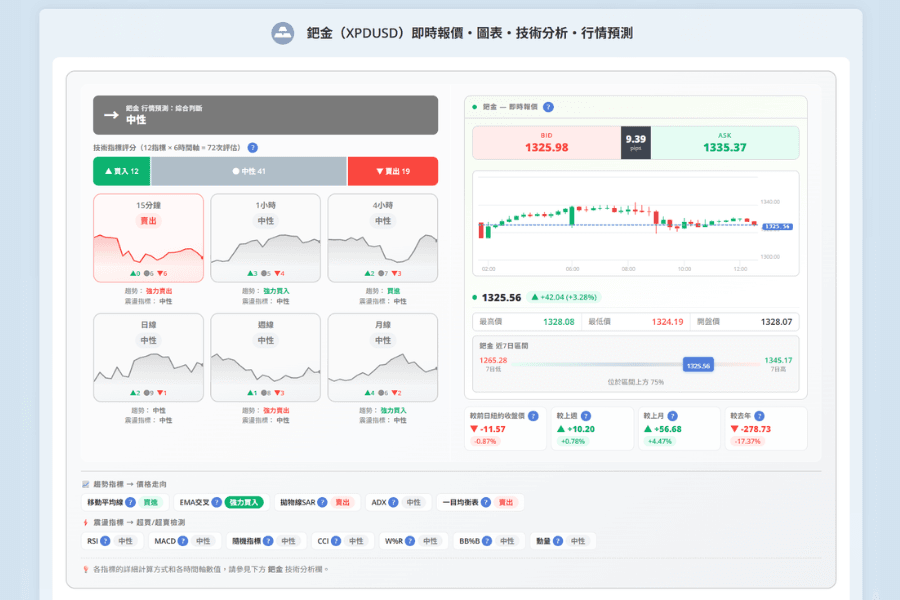Click the 7日低 1265.28 value
This screenshot has width=900, height=600.
tap(493, 361)
